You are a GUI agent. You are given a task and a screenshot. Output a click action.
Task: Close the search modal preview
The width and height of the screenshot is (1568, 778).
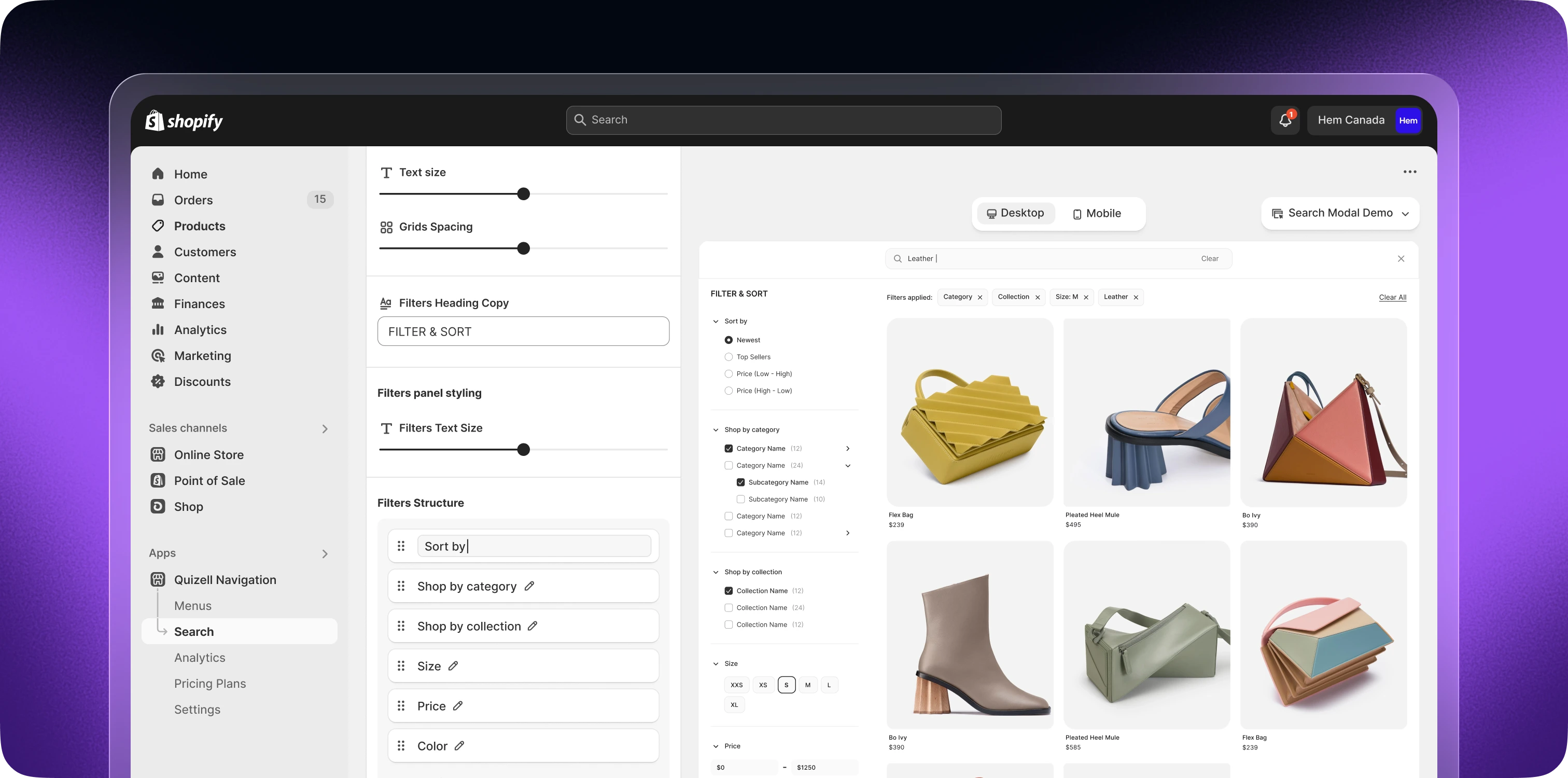coord(1401,259)
